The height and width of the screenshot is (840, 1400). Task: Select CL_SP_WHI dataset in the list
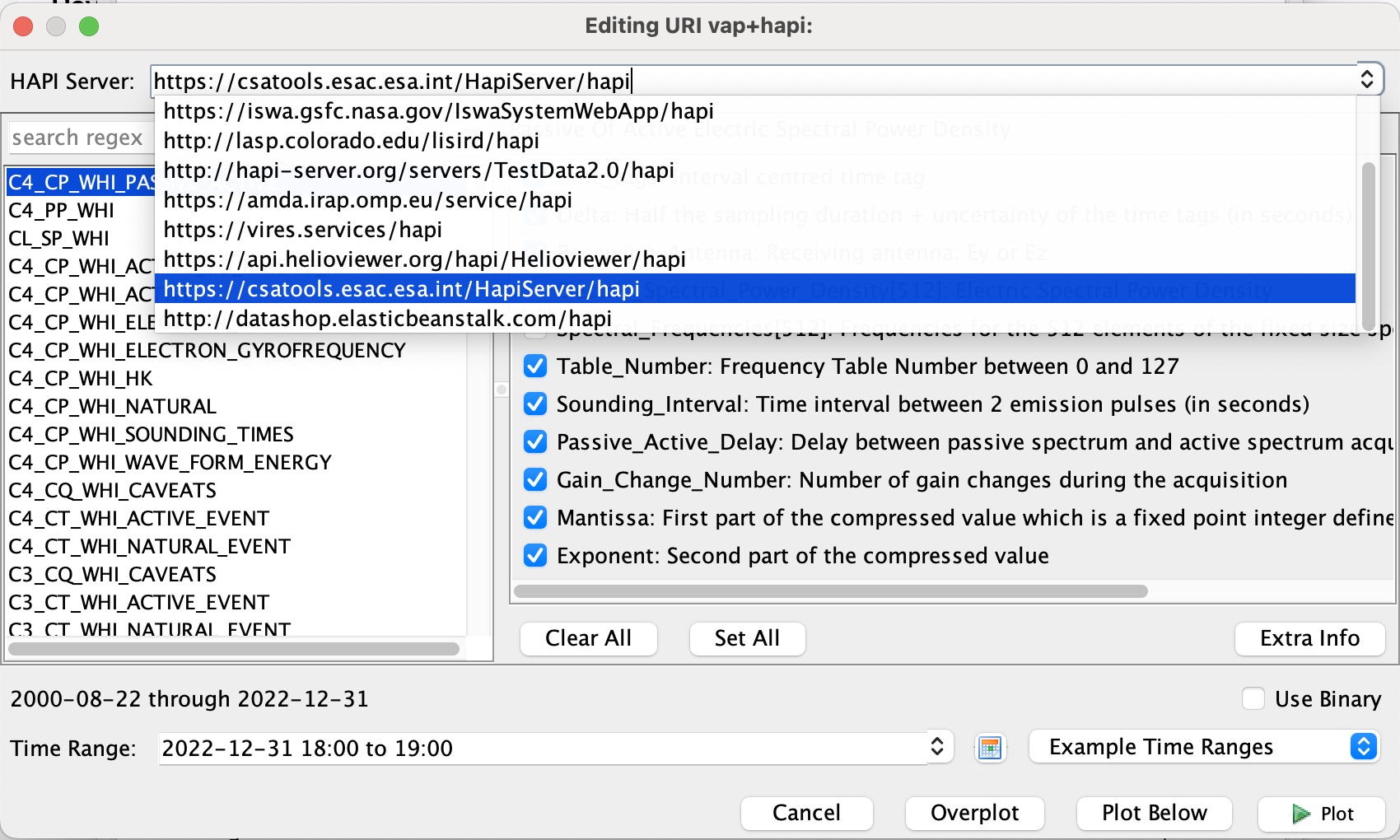coord(236,238)
